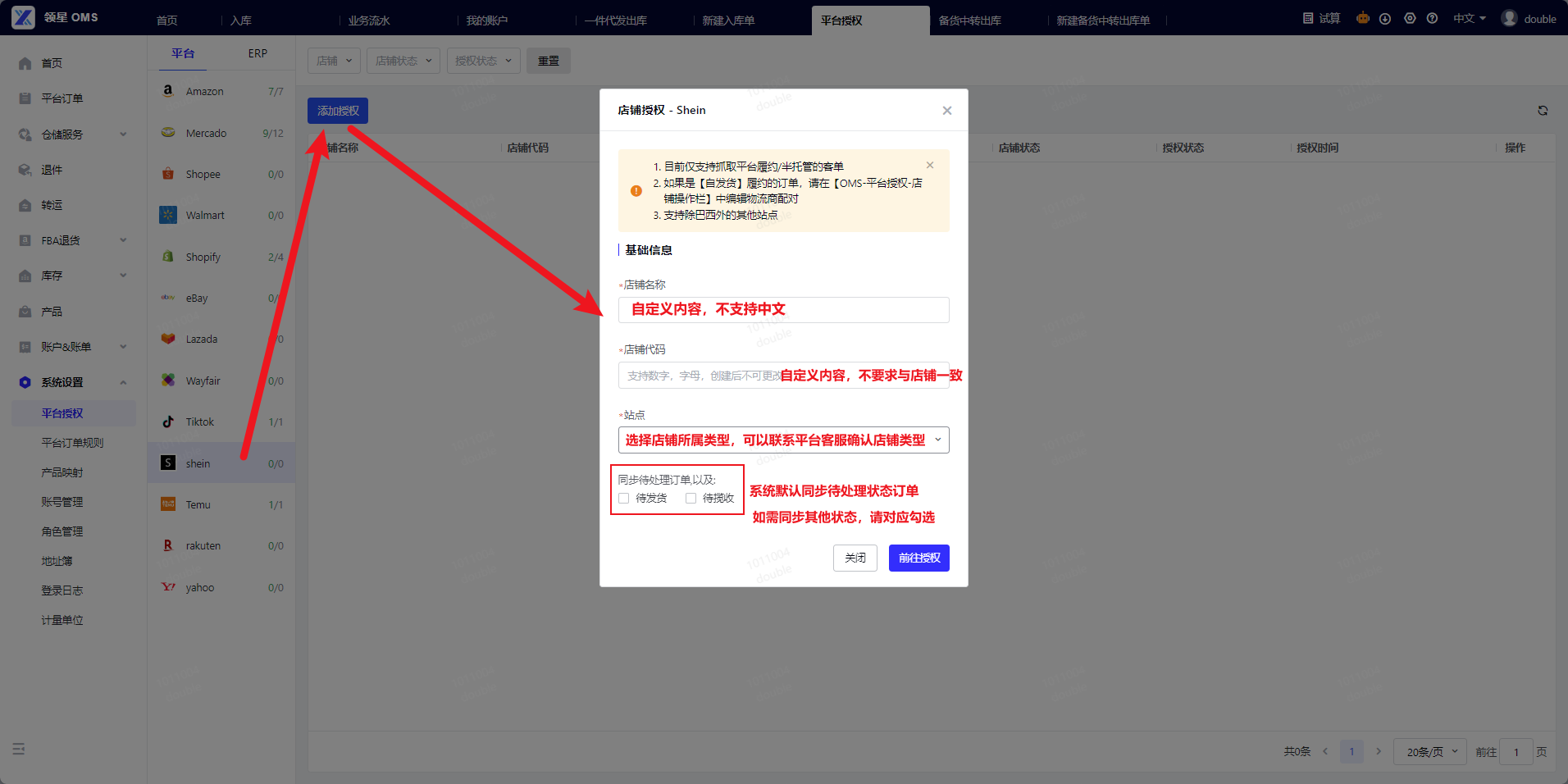
Task: Open the help question mark icon
Action: click(x=1432, y=18)
